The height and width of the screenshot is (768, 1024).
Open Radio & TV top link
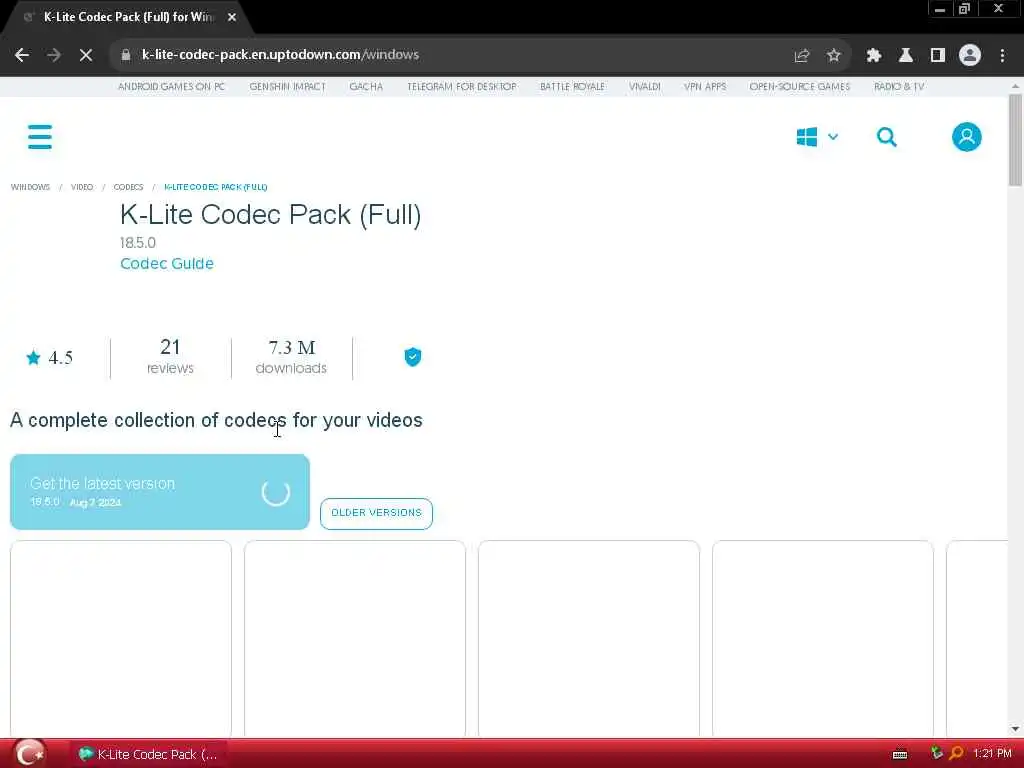pyautogui.click(x=899, y=87)
